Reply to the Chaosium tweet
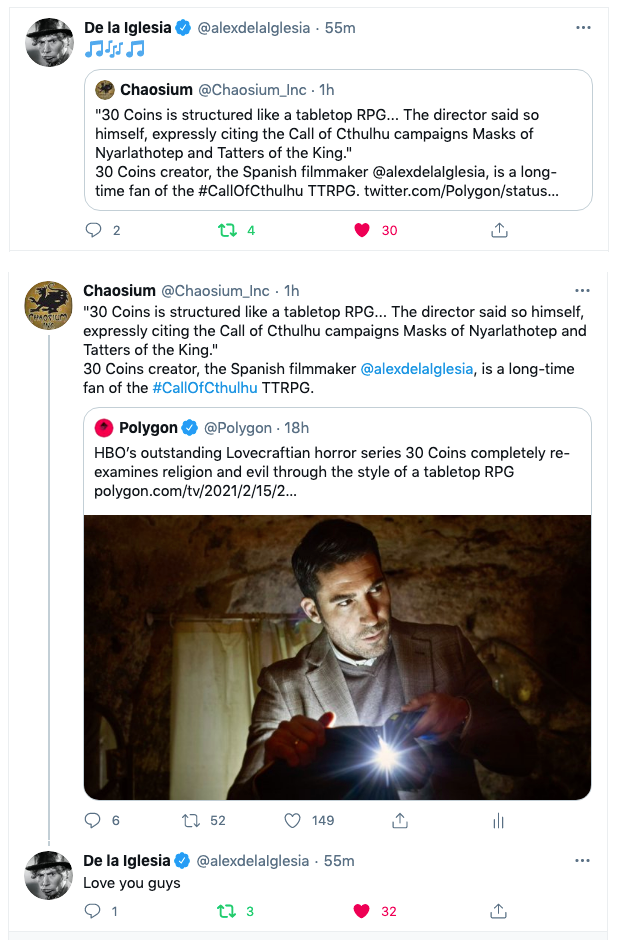This screenshot has width=621, height=941. coord(93,821)
